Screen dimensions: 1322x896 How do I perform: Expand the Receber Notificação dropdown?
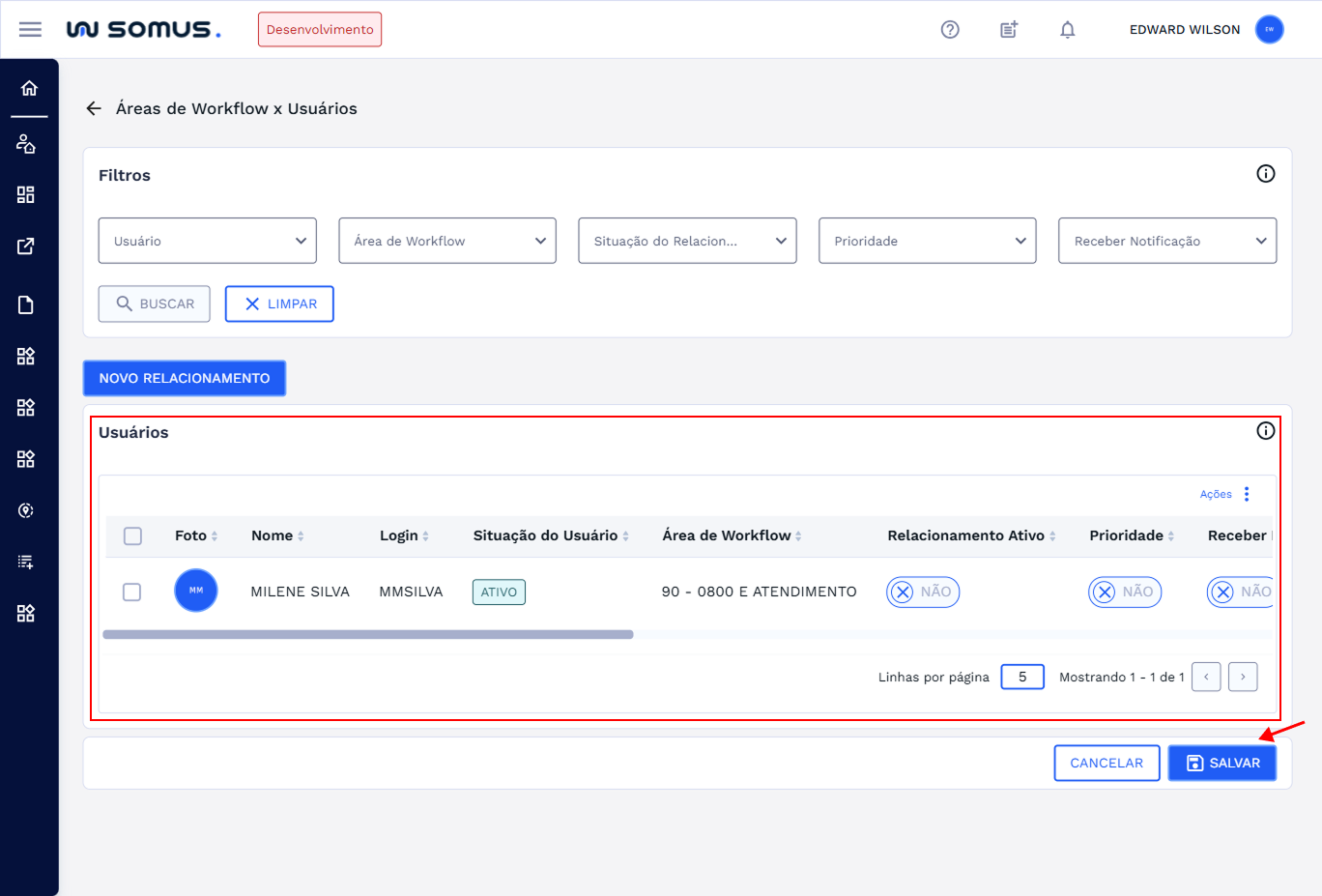[x=1166, y=241]
